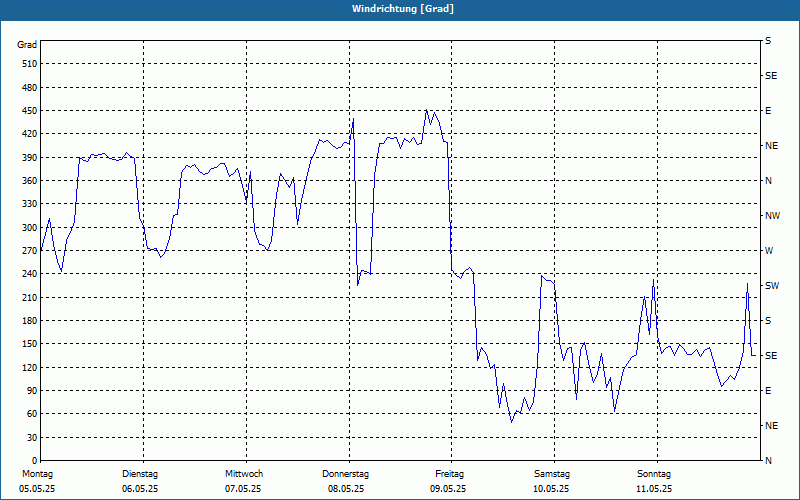Viewport: 800px width, 500px height.
Task: Select the date 09.05.25
Action: click(x=448, y=489)
